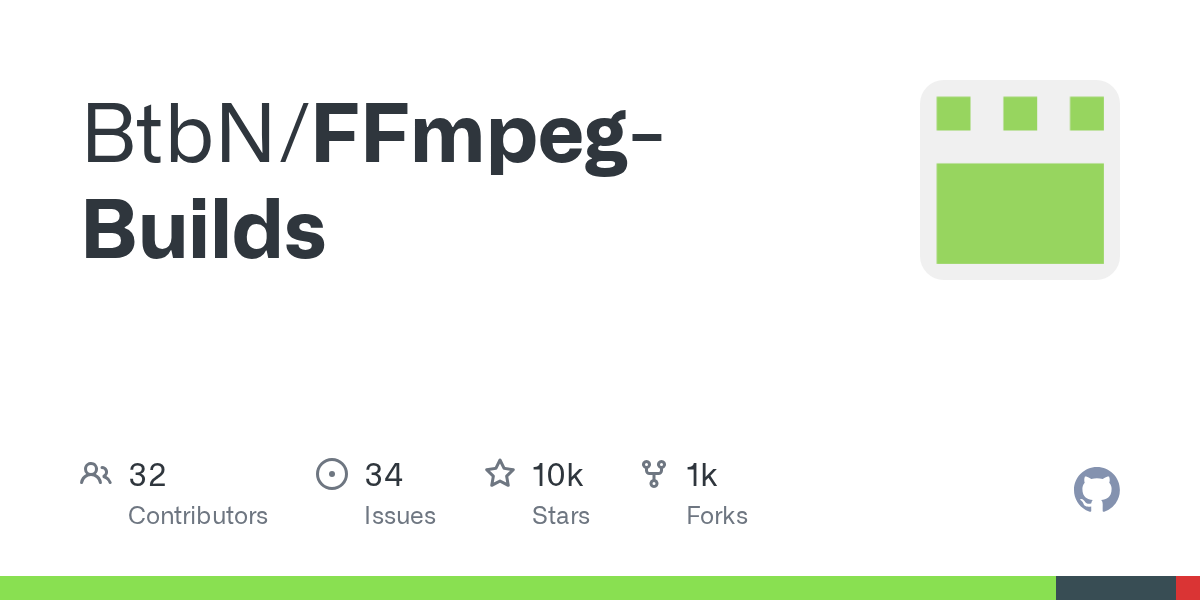1200x600 pixels.
Task: Select the "Forks" label text
Action: [x=717, y=516]
